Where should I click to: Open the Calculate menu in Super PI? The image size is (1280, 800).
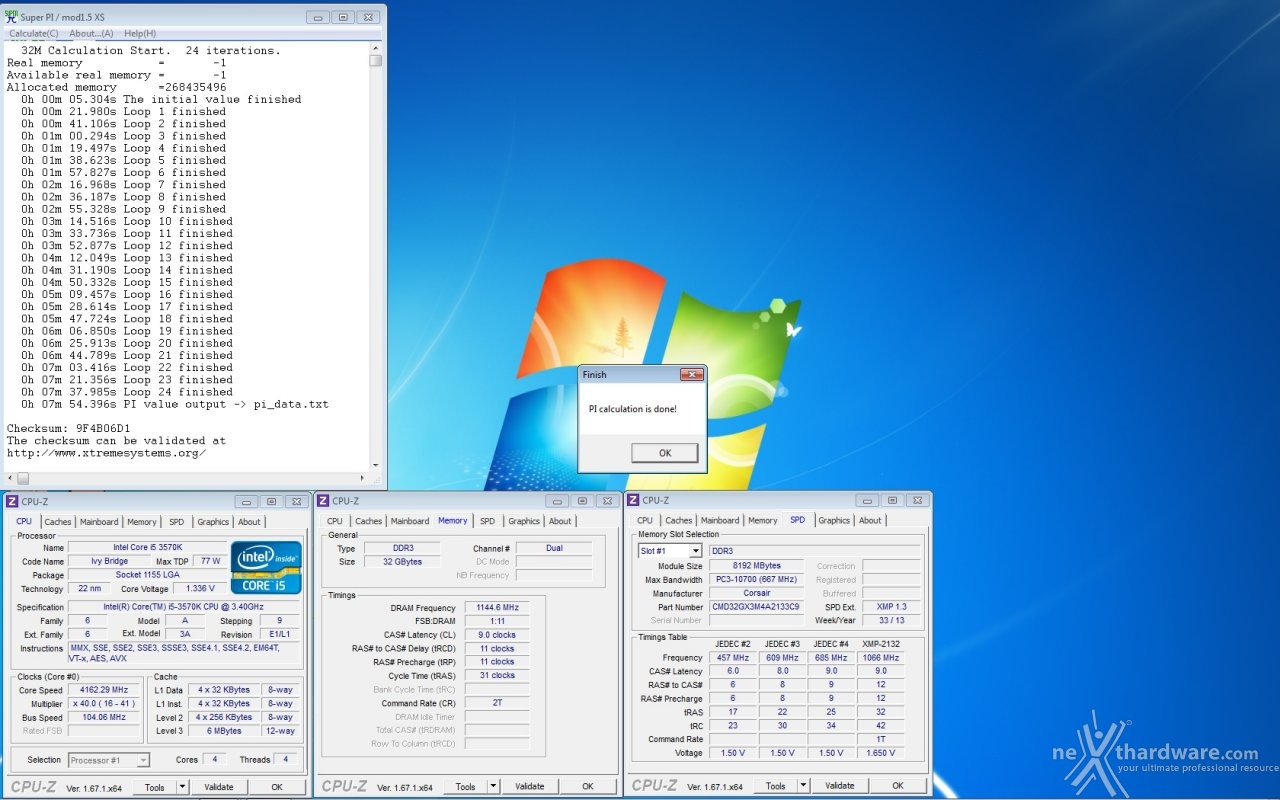point(34,33)
